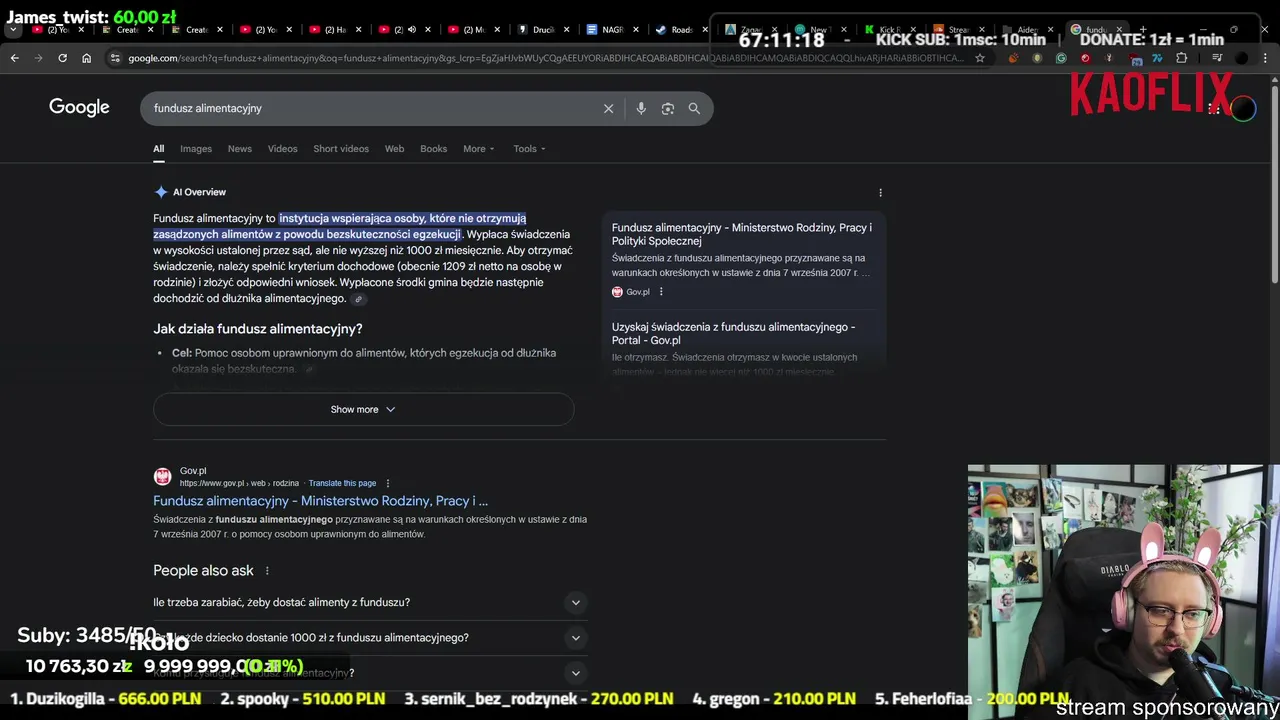Submit search using magnifier icon
This screenshot has width=1280, height=720.
pyautogui.click(x=694, y=108)
